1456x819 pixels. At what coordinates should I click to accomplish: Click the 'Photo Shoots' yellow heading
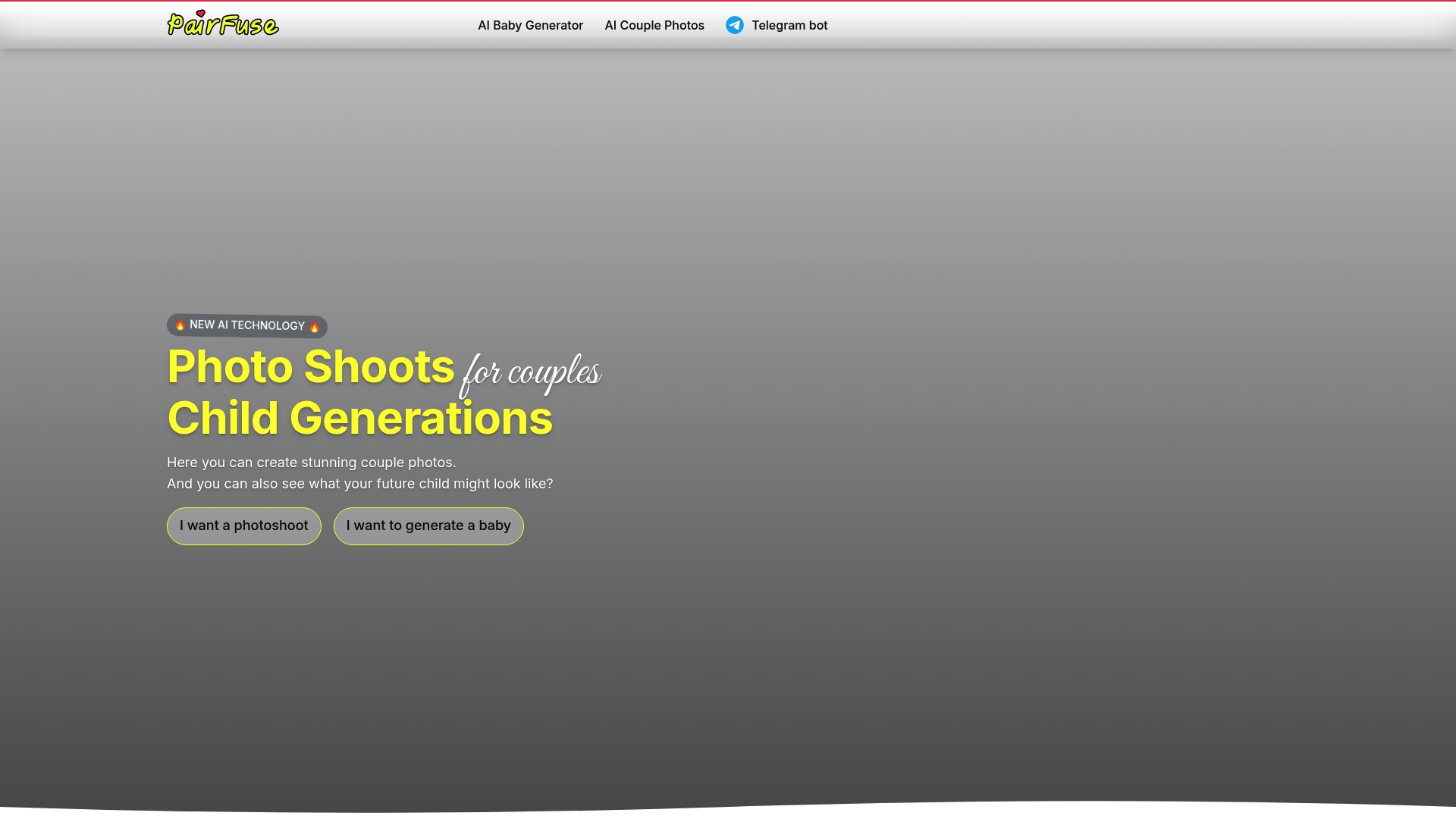click(311, 367)
